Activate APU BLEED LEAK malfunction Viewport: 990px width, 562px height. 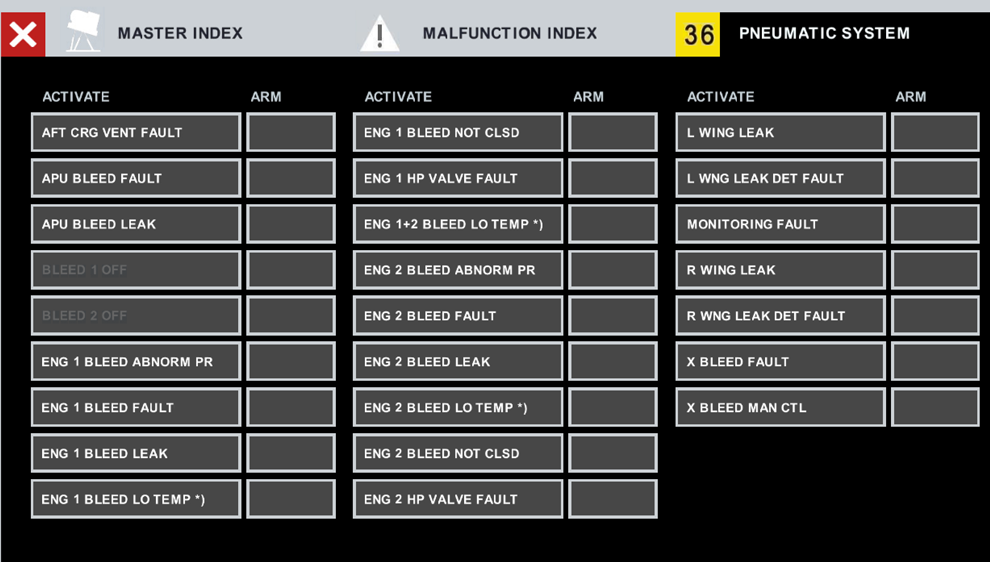136,224
